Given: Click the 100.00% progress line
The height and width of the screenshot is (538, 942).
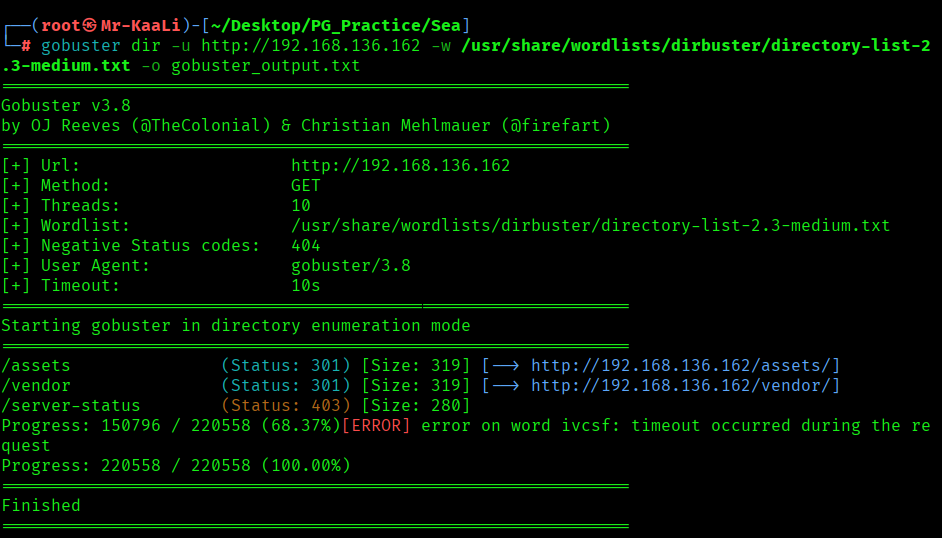Looking at the screenshot, I should (x=176, y=466).
